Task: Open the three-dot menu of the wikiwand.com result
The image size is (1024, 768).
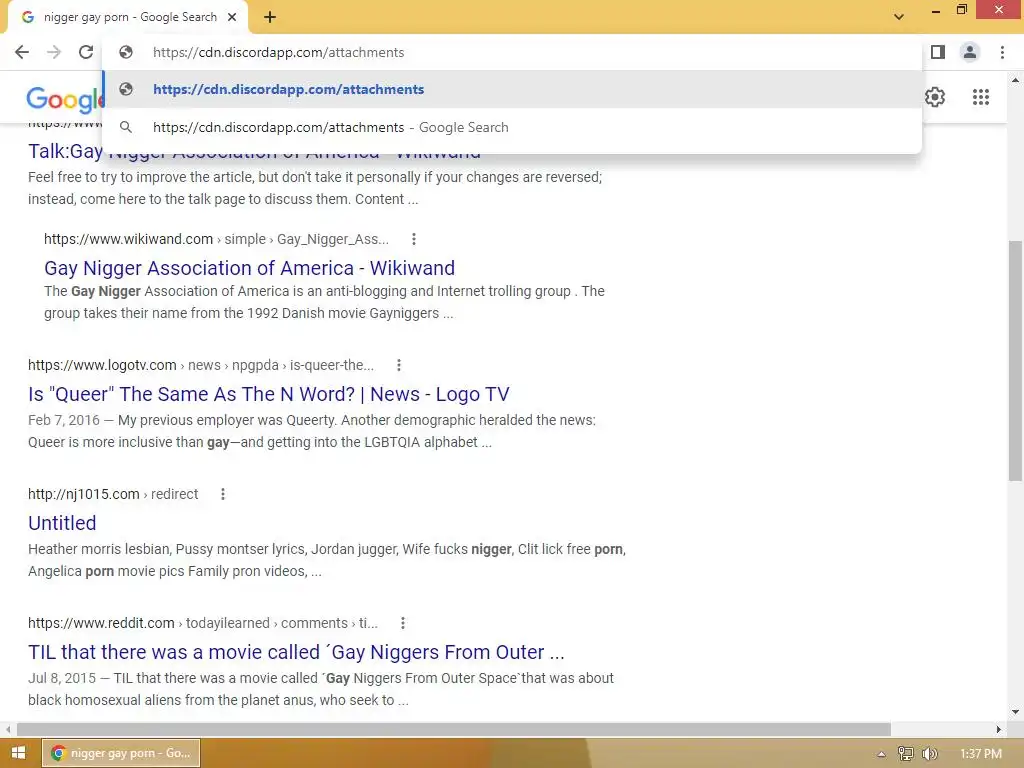Action: [x=413, y=239]
